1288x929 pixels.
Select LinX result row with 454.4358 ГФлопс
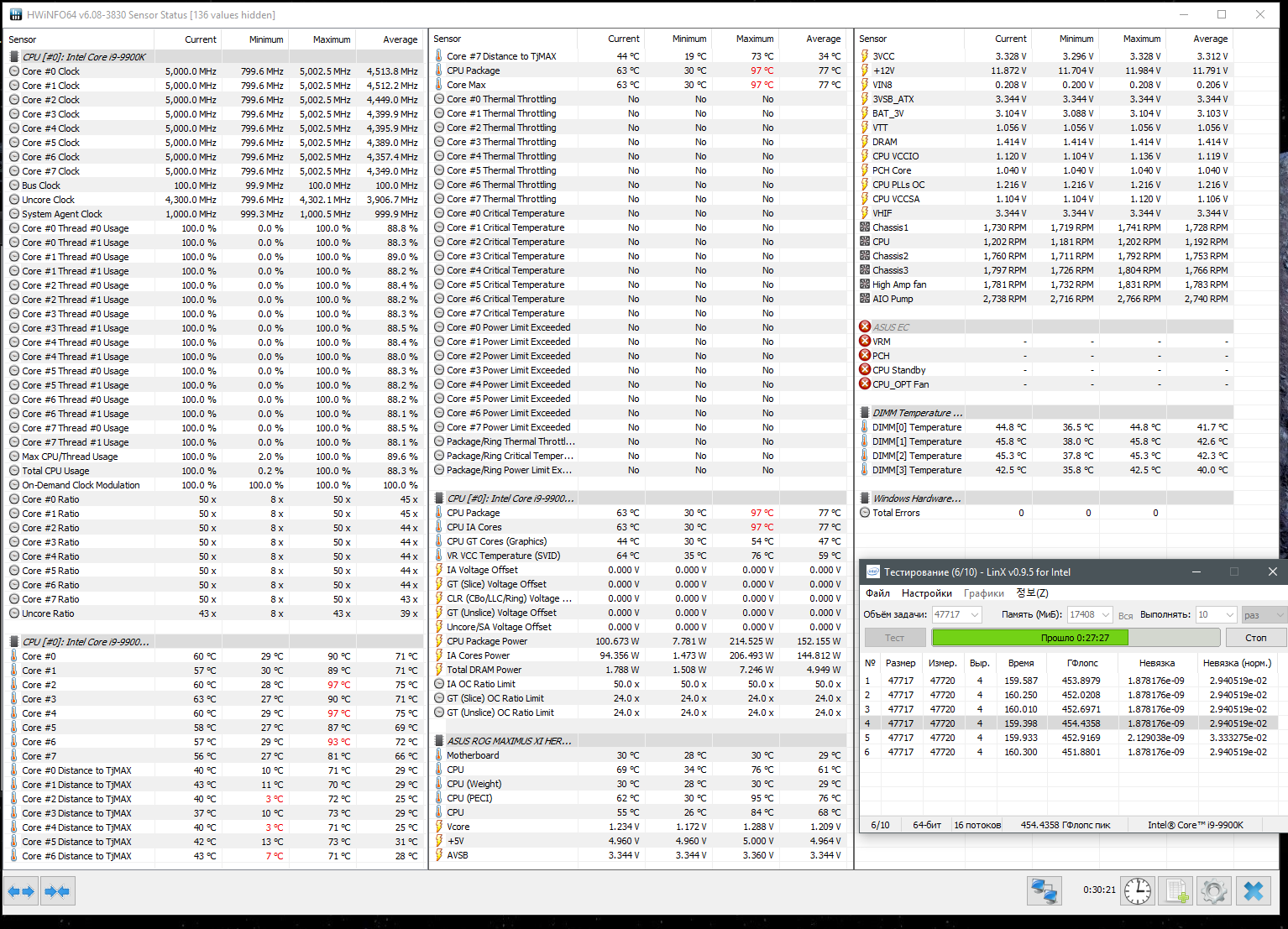click(1071, 723)
